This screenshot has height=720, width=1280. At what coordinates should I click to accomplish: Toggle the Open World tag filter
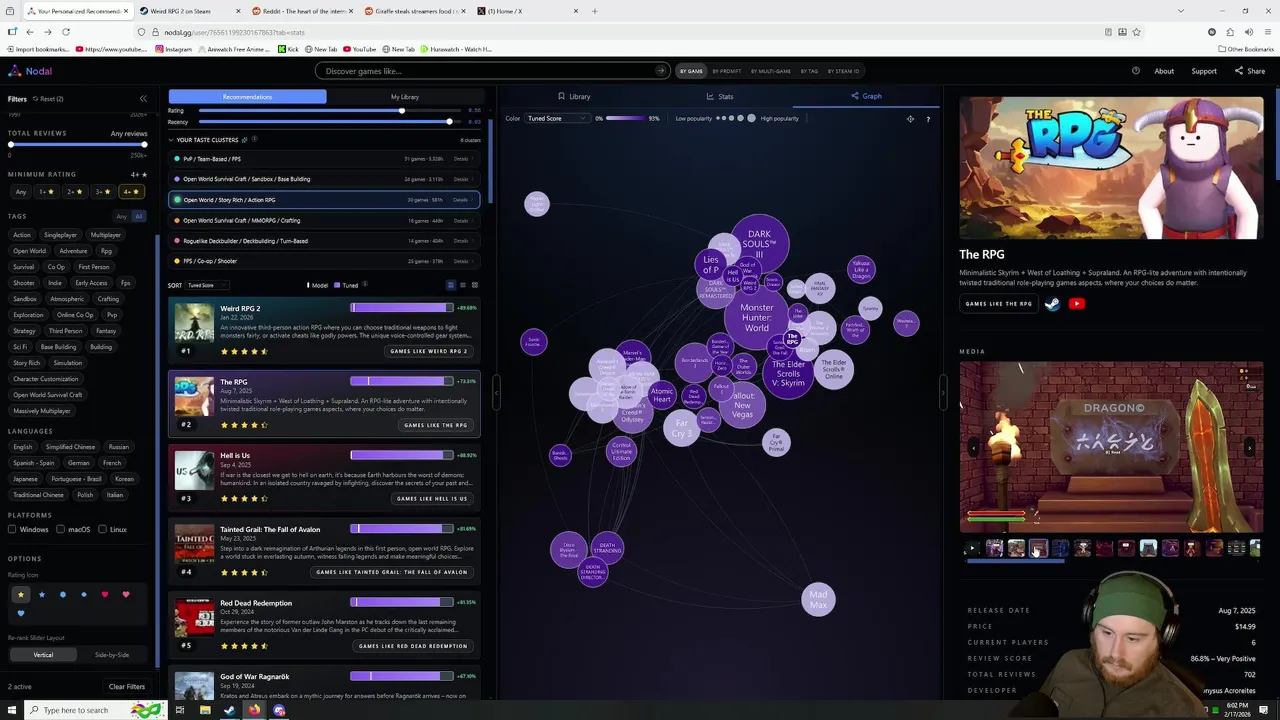point(30,251)
